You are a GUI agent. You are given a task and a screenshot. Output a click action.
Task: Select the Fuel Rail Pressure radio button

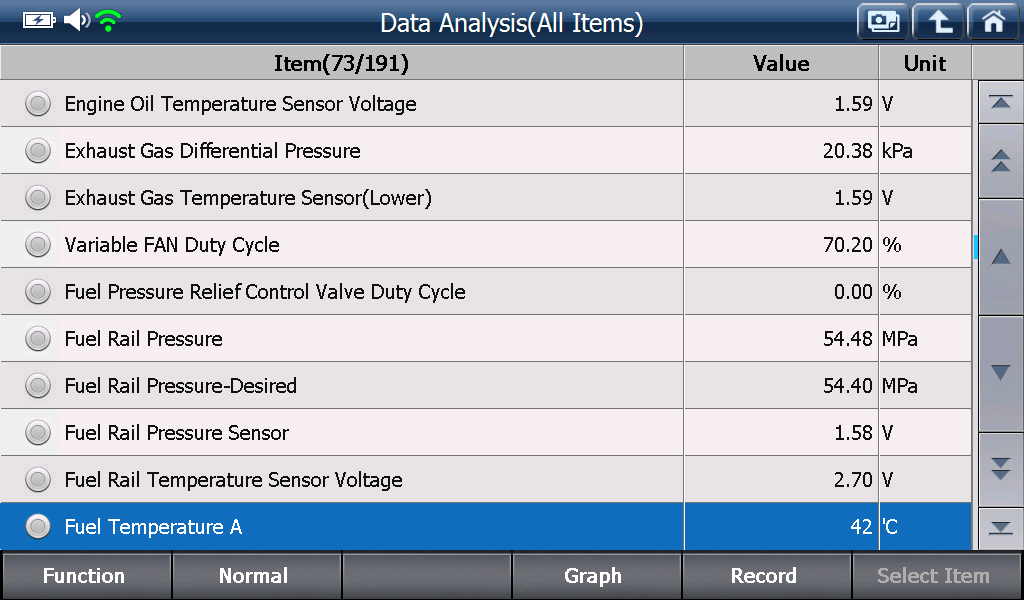coord(38,338)
